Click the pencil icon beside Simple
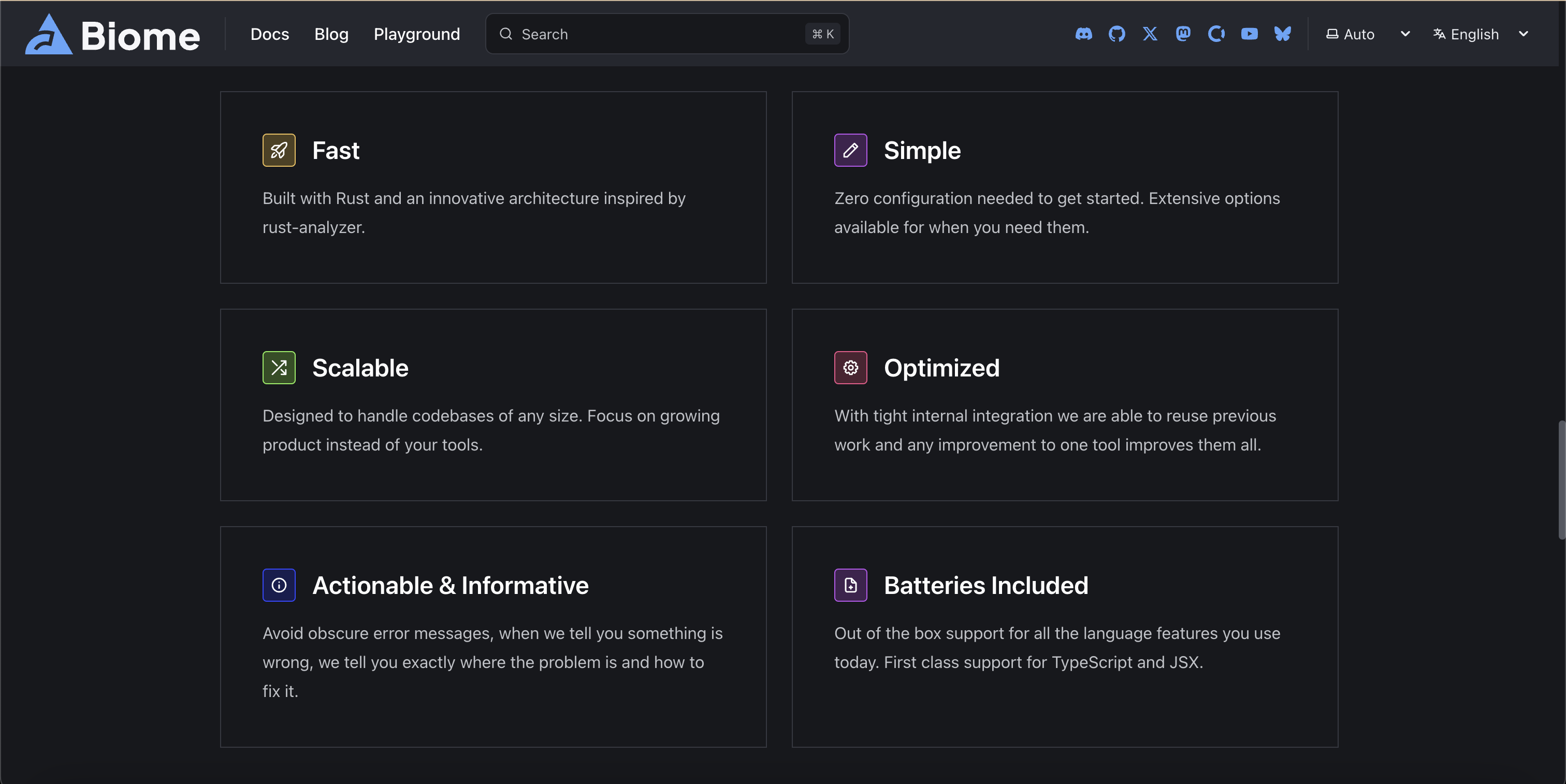The width and height of the screenshot is (1566, 784). click(850, 150)
